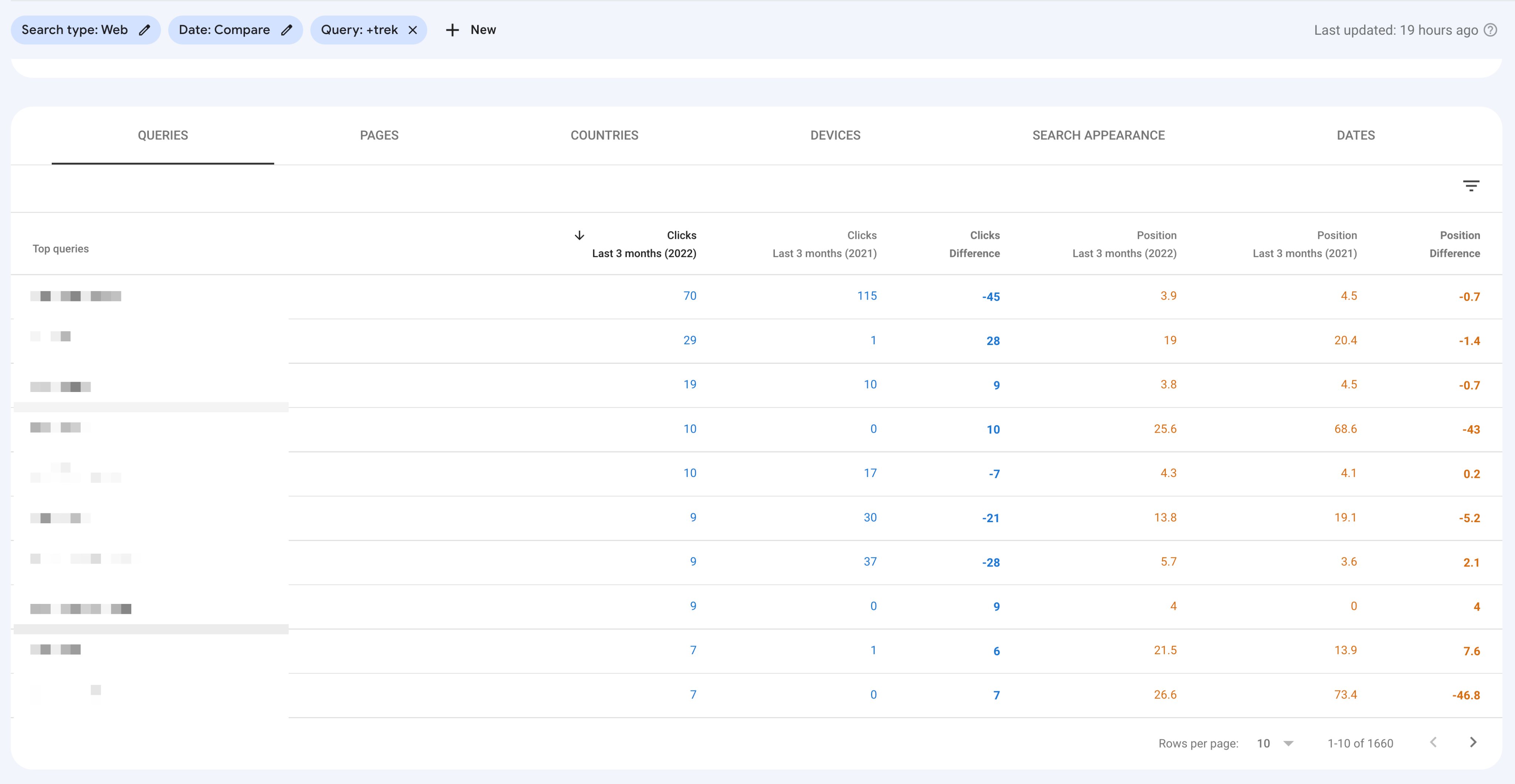Screen dimensions: 1515x784
Task: Click the plus icon beside New
Action: [452, 30]
